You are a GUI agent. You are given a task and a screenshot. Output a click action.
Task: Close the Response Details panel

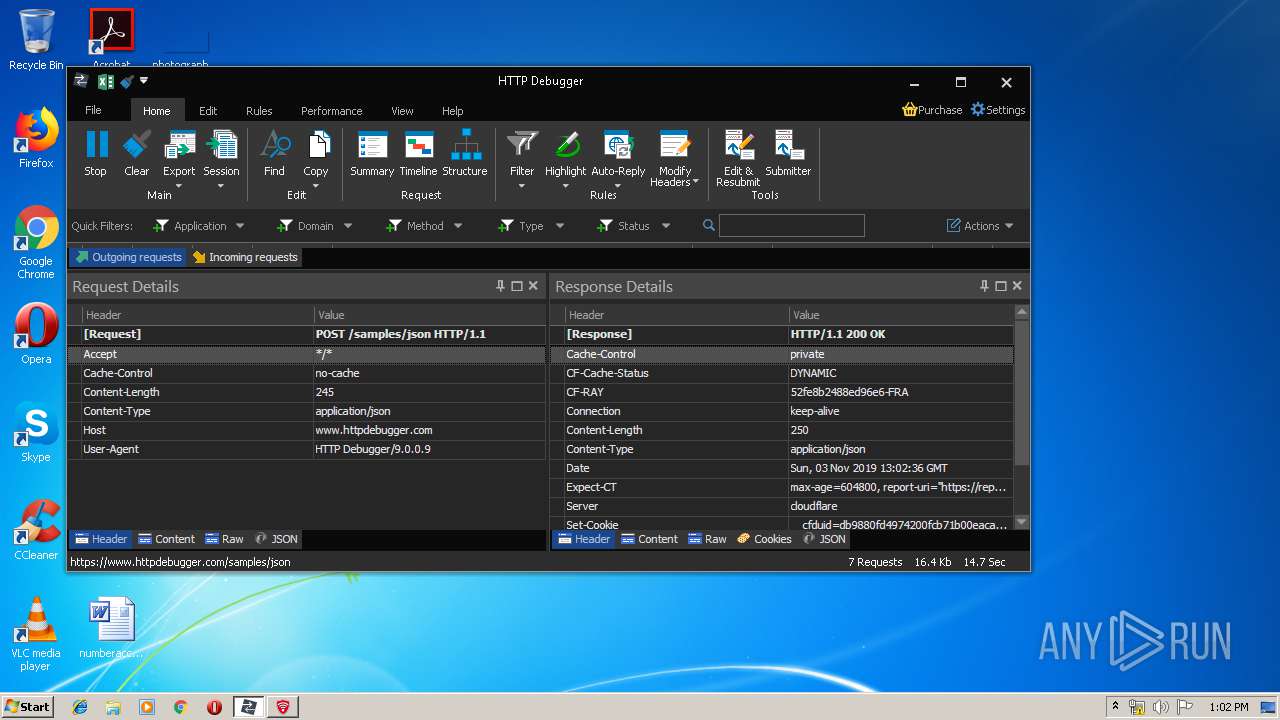pyautogui.click(x=1017, y=286)
